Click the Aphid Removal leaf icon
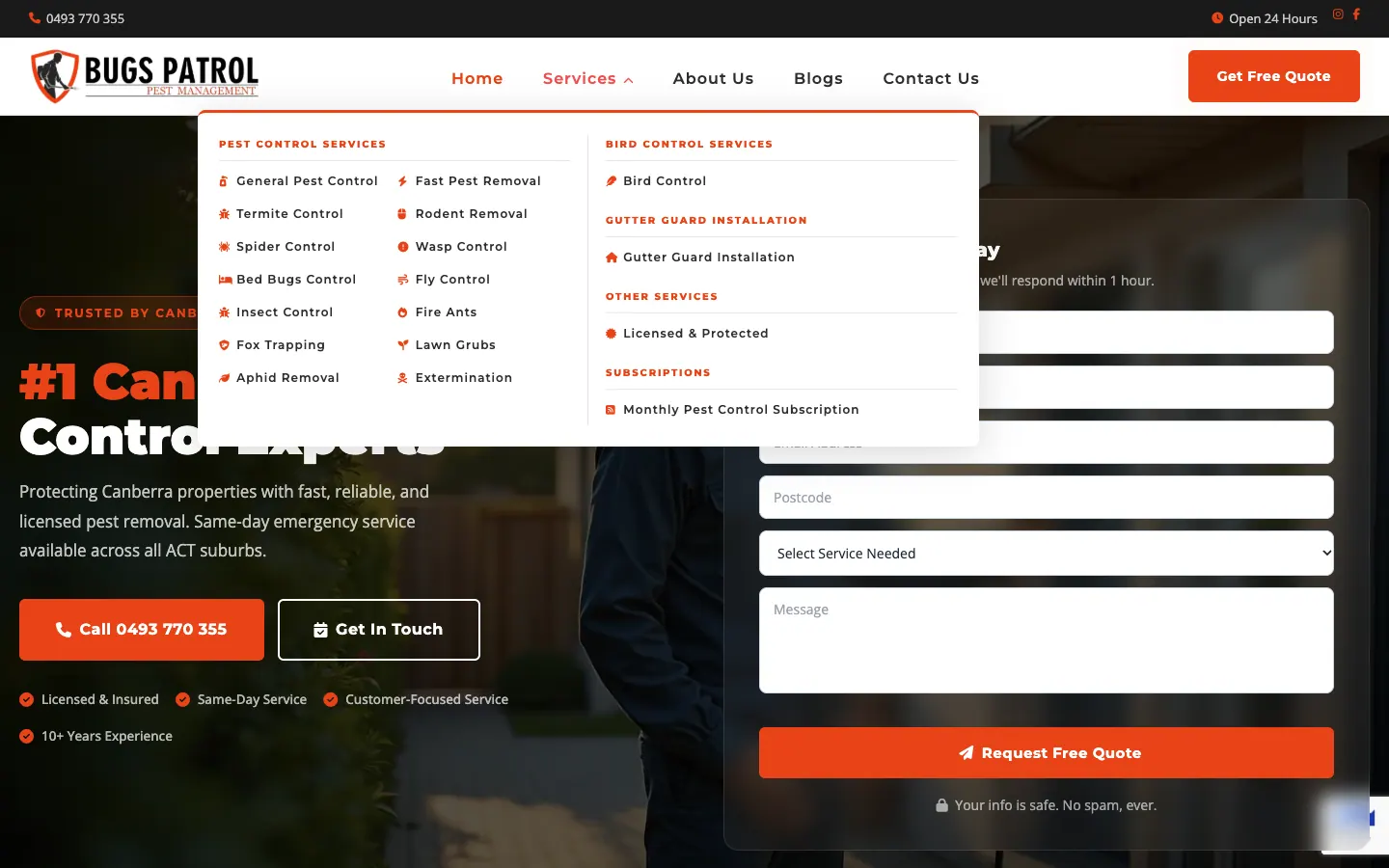Image resolution: width=1389 pixels, height=868 pixels. pyautogui.click(x=224, y=378)
